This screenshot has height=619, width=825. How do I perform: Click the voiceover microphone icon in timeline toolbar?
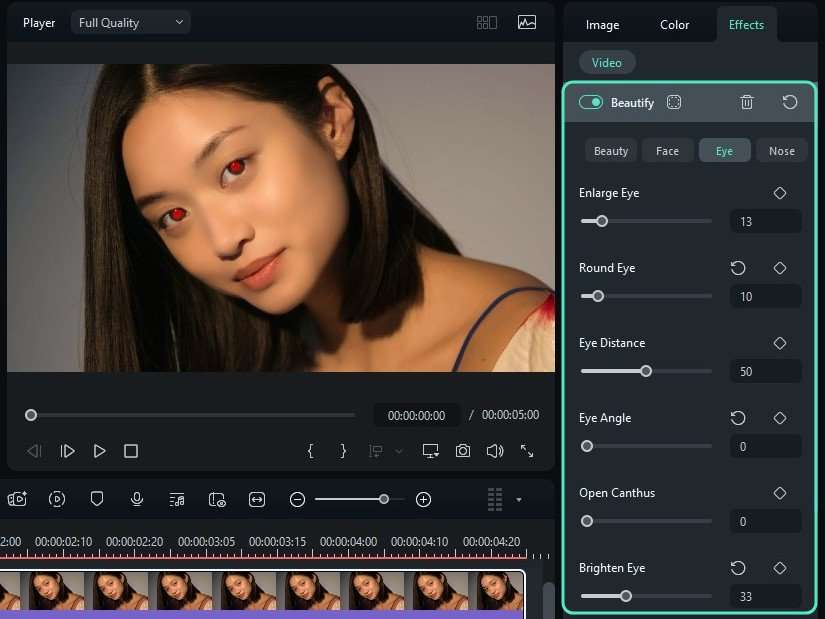point(137,499)
